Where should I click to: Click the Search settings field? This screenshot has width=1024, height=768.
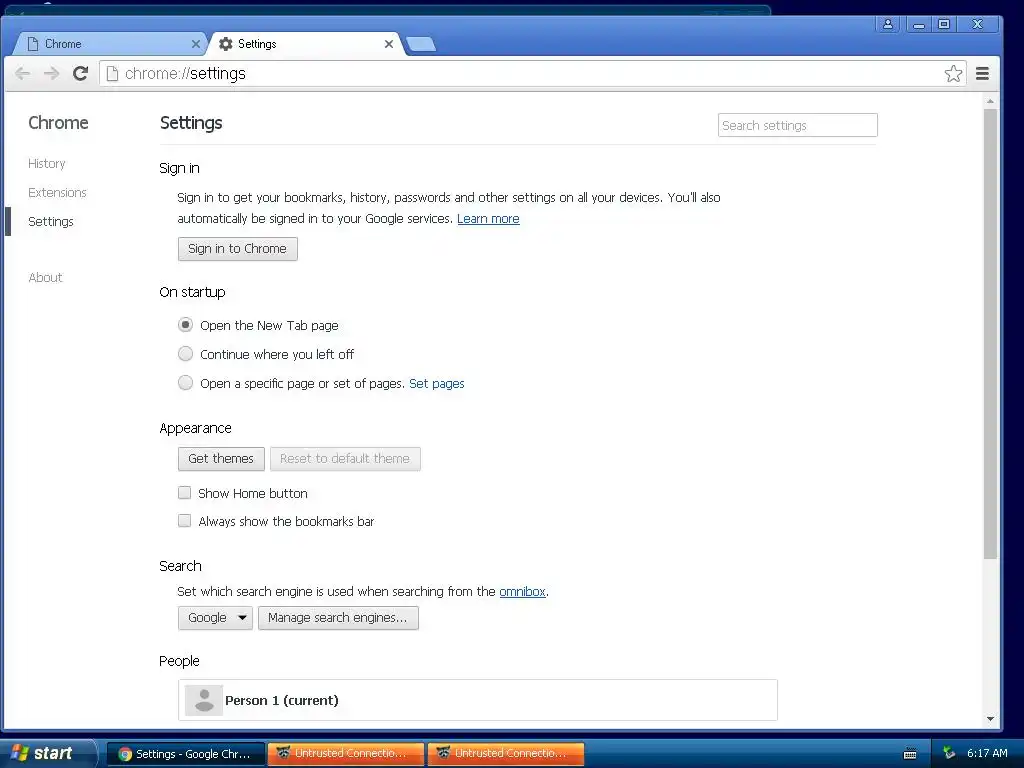coord(797,125)
